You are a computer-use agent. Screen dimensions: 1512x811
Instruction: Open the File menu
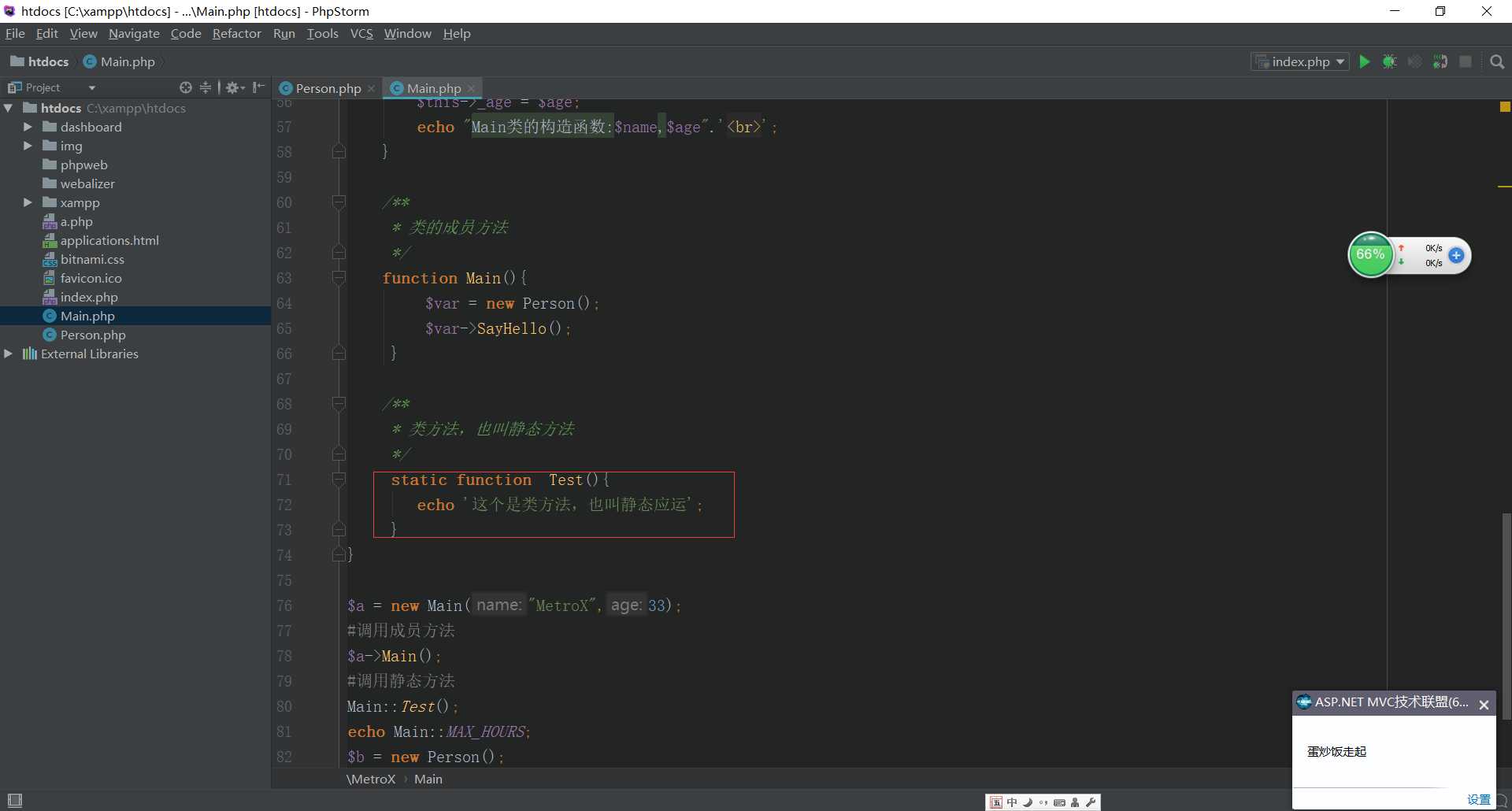15,33
